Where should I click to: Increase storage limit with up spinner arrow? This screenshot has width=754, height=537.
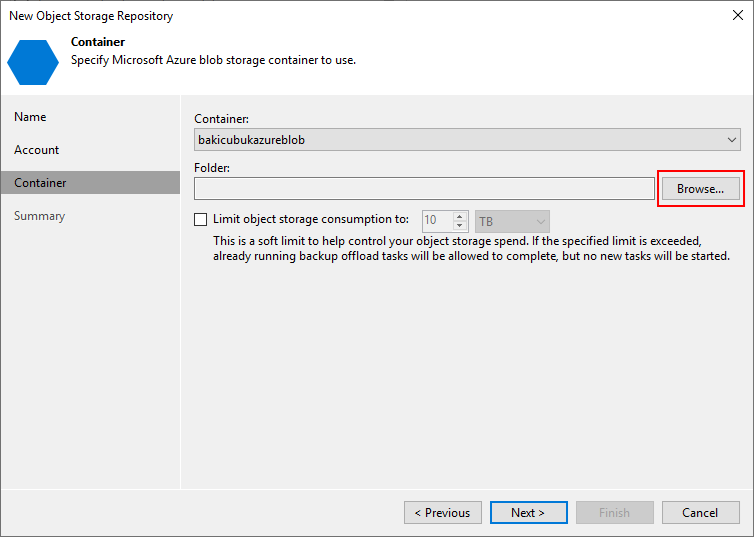coord(460,216)
